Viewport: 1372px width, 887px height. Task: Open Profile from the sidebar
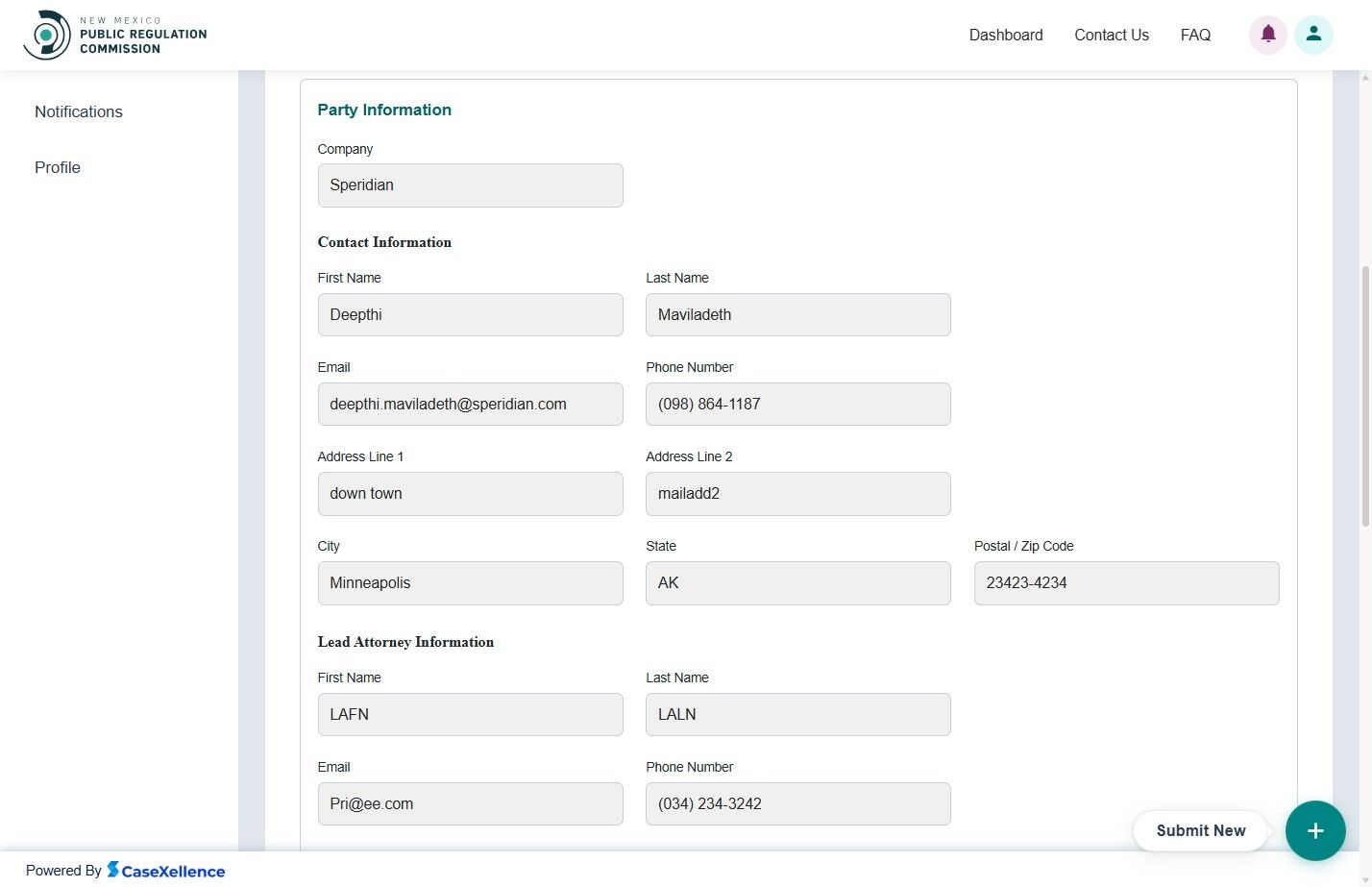57,167
